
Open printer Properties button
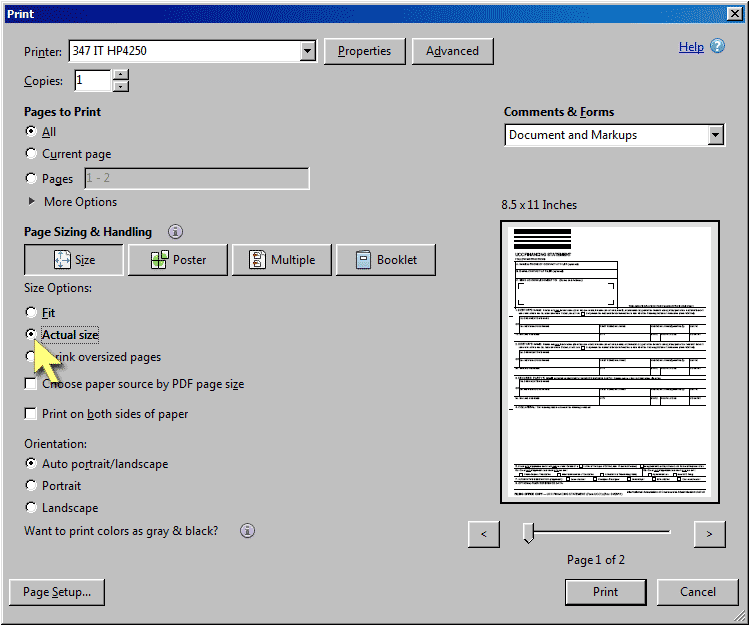[x=364, y=51]
